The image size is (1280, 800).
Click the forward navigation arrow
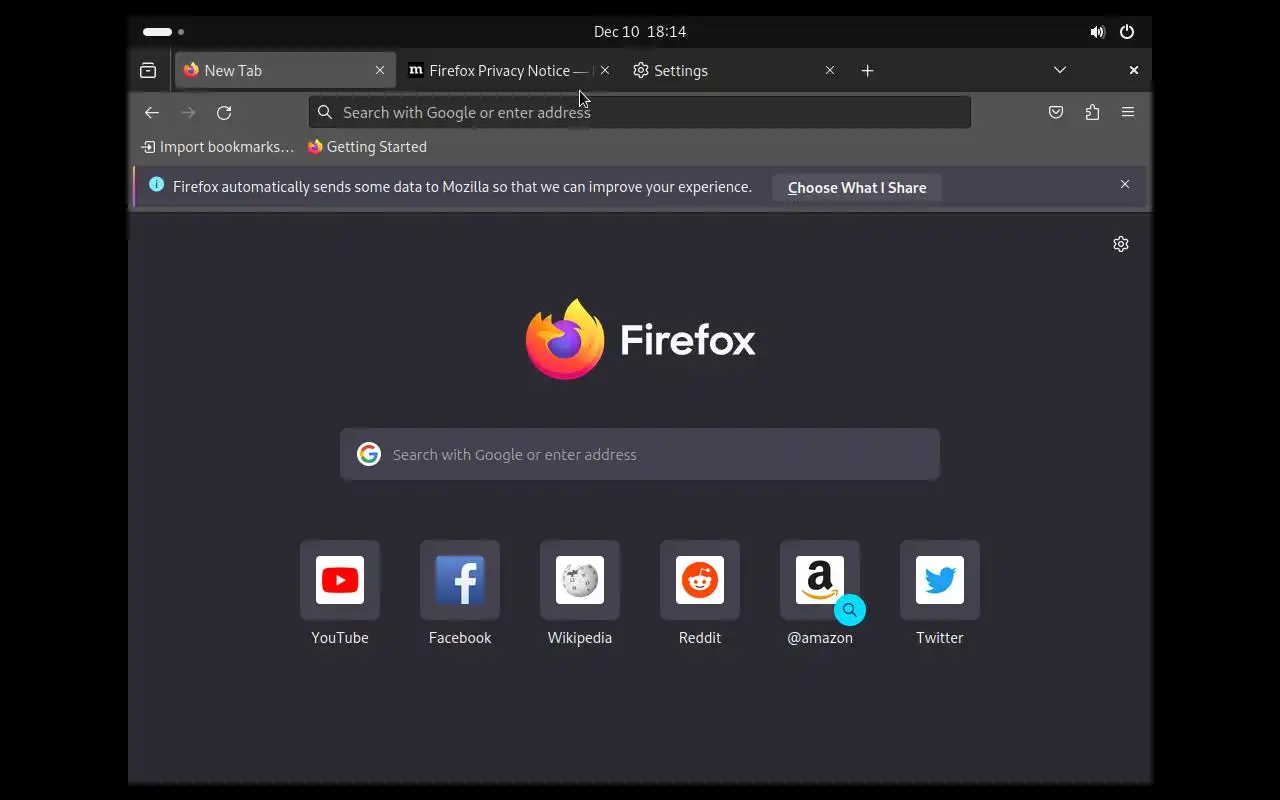pos(188,112)
